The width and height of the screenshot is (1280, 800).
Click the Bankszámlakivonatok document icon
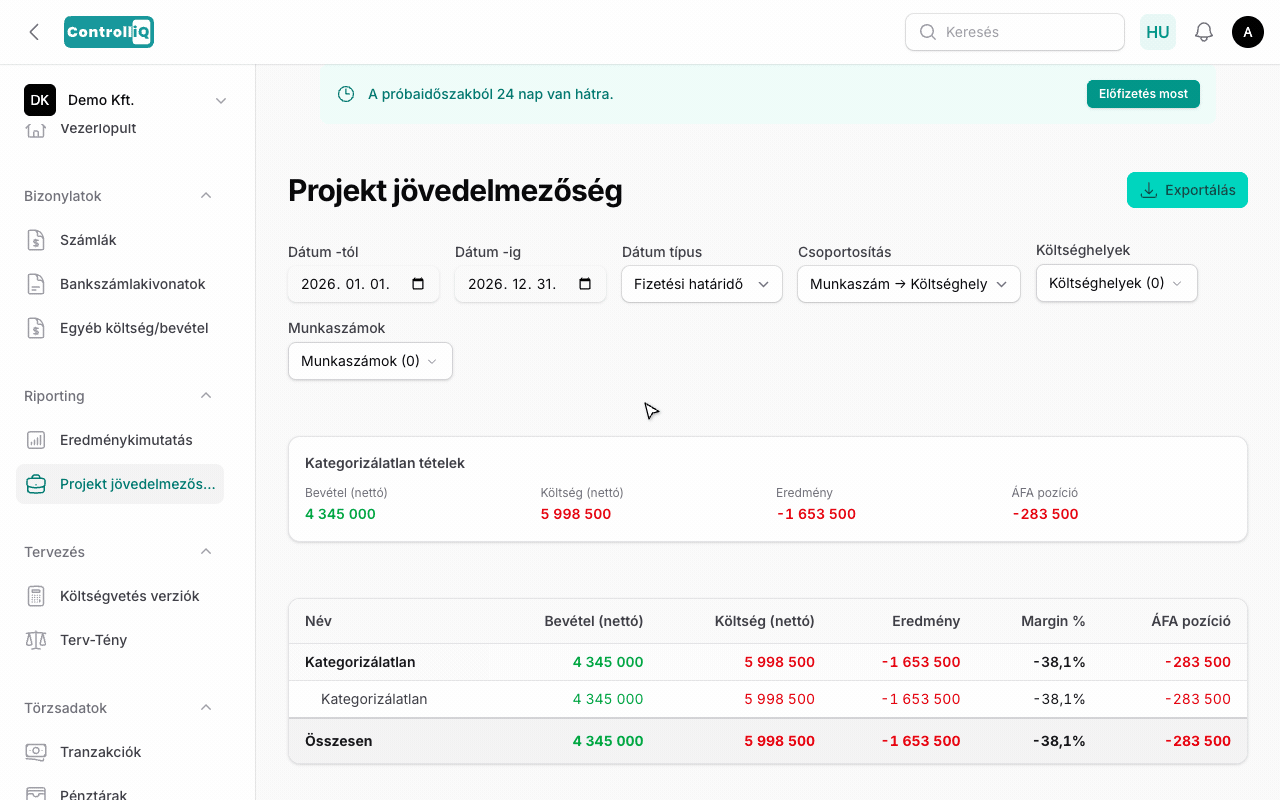click(36, 284)
